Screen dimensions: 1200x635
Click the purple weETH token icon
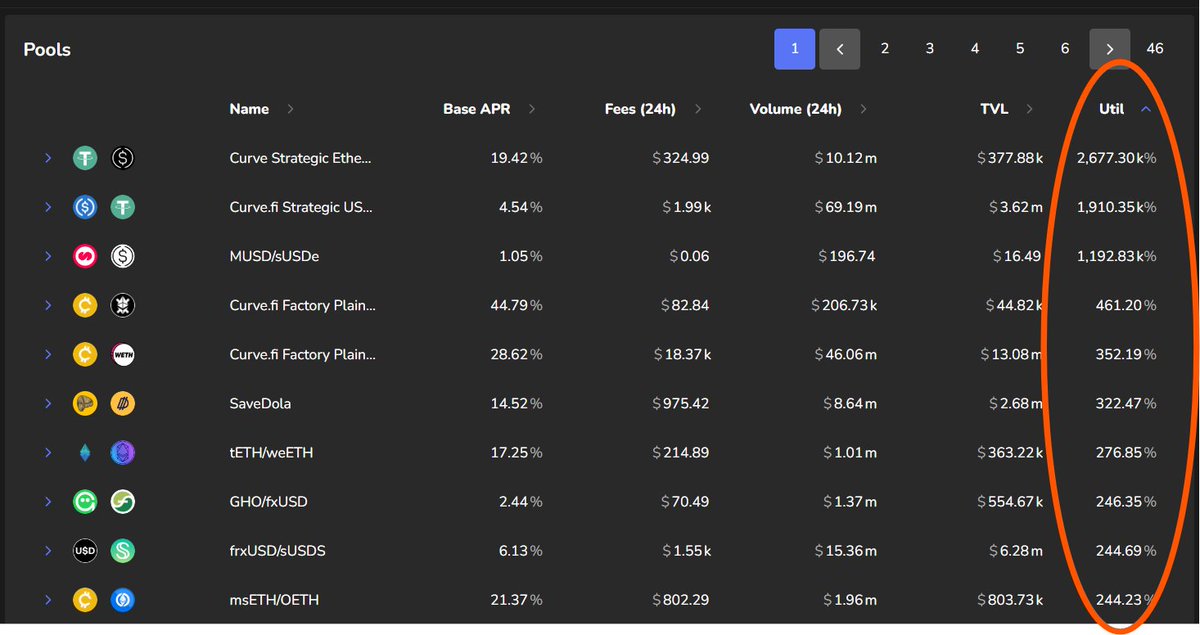(x=123, y=452)
